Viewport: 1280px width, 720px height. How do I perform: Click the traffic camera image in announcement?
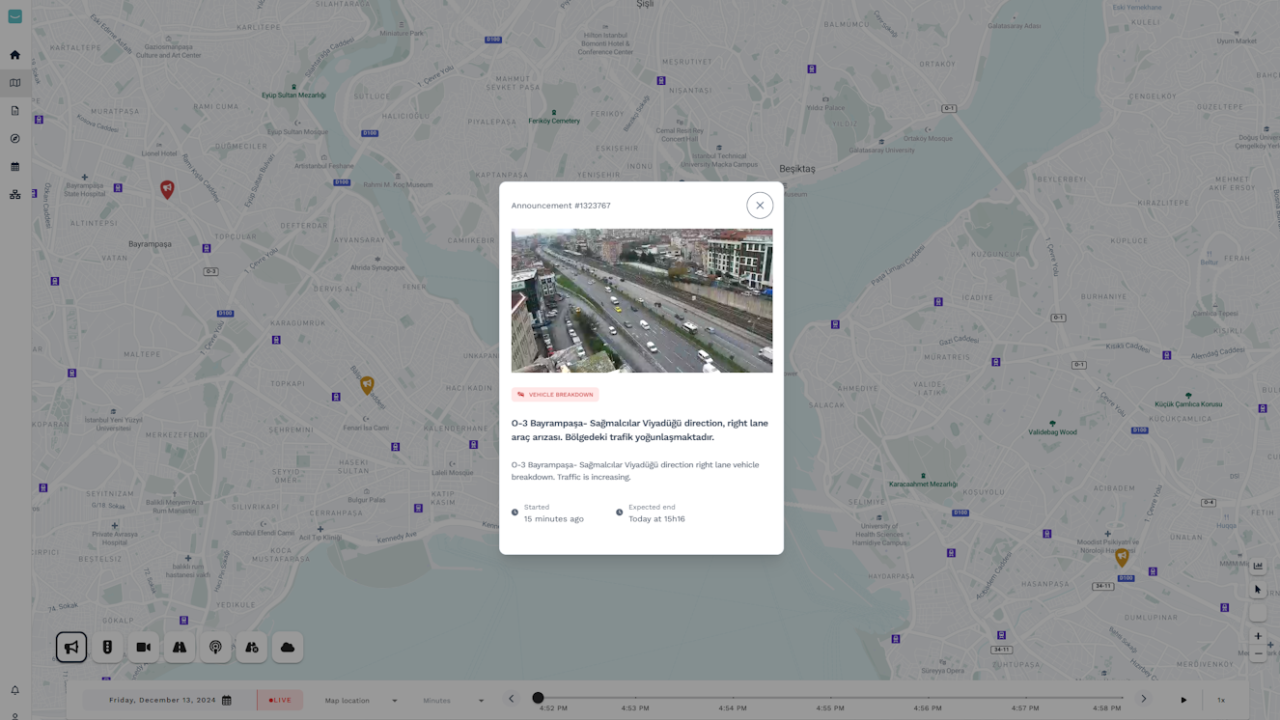[641, 300]
